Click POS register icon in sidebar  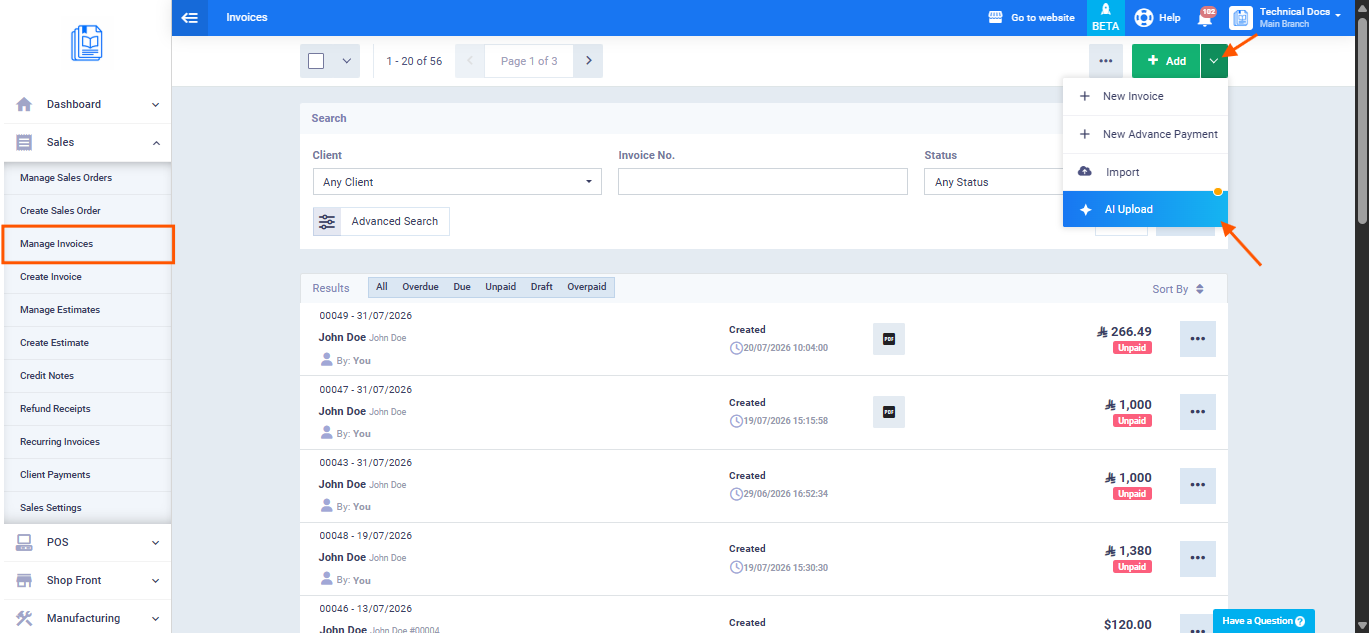pyautogui.click(x=25, y=542)
